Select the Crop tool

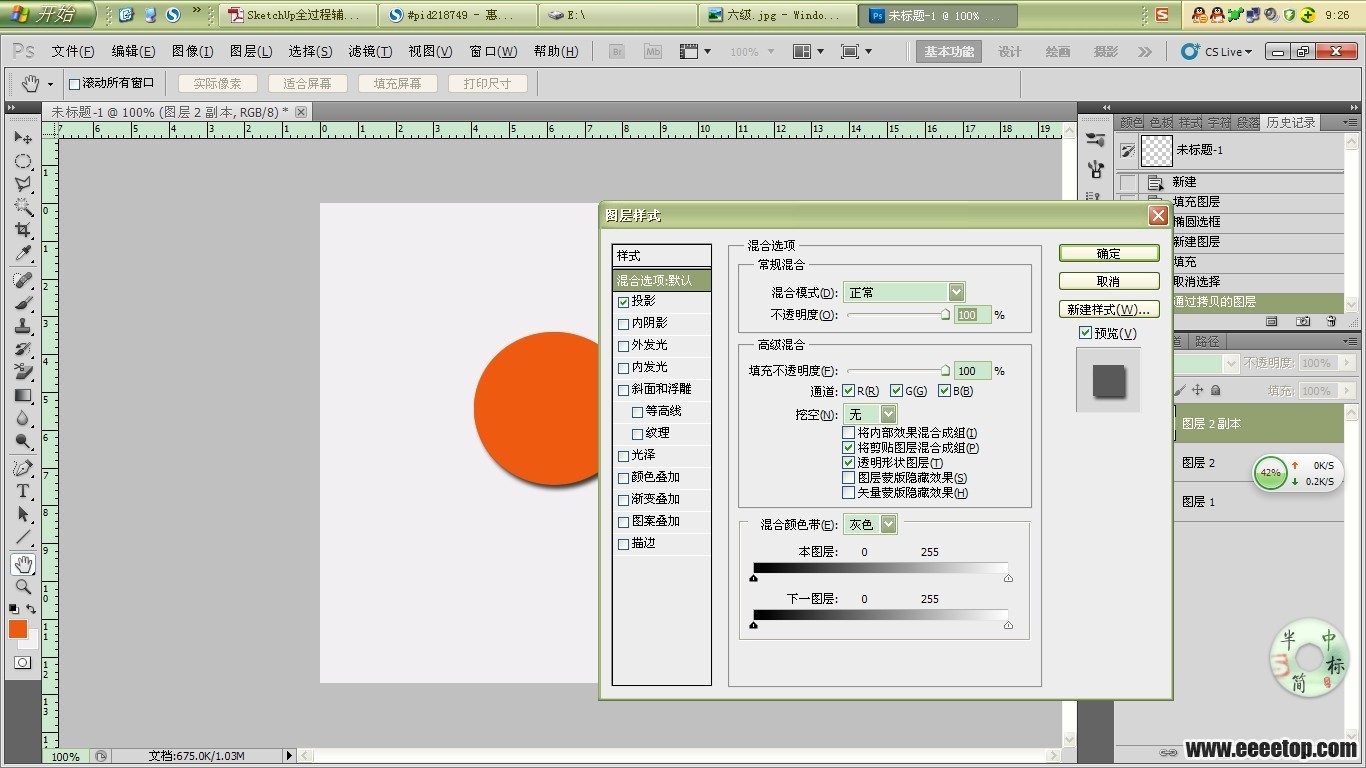click(x=22, y=230)
